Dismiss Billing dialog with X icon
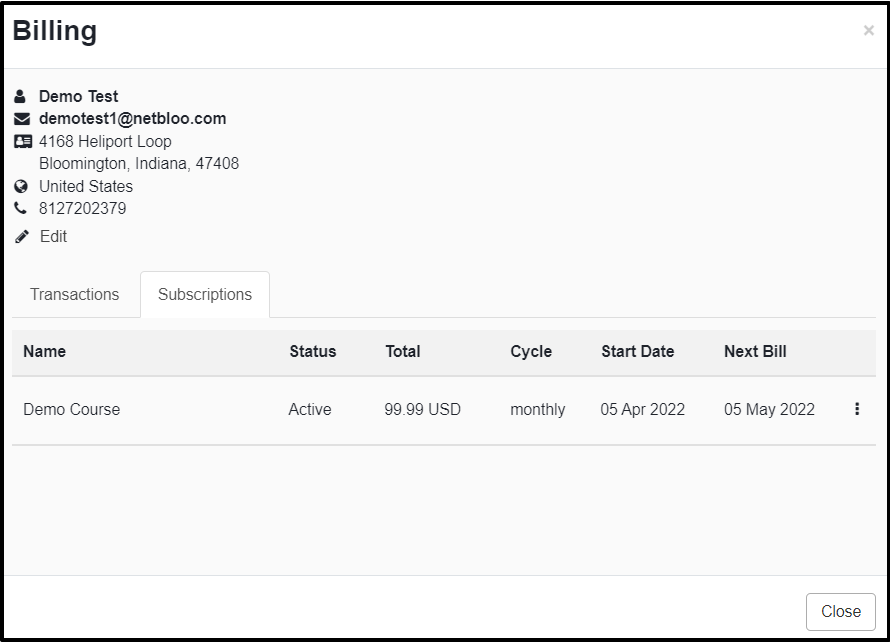The height and width of the screenshot is (642, 890). pyautogui.click(x=868, y=31)
